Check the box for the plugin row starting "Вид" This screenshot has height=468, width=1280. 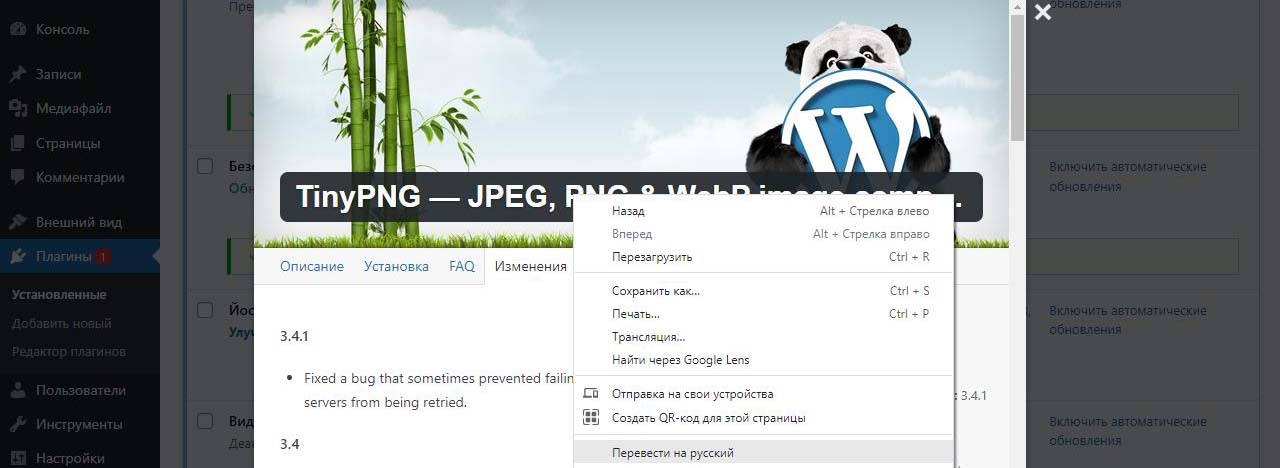205,421
